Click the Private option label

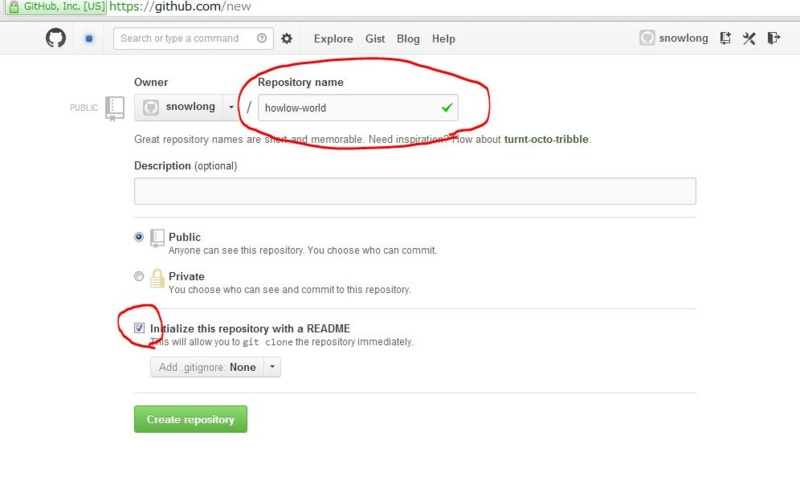pyautogui.click(x=187, y=277)
